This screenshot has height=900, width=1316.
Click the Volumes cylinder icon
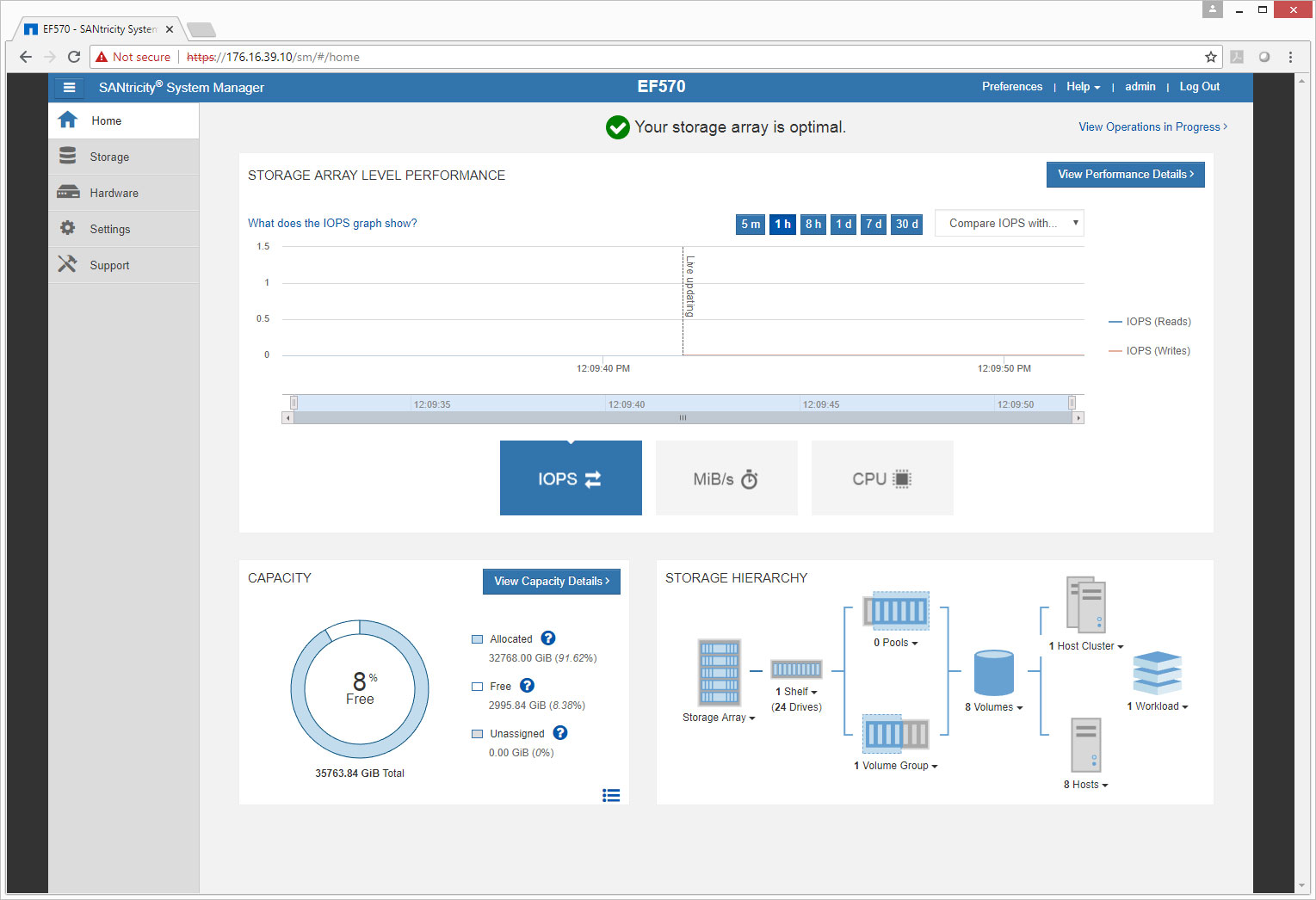(x=993, y=673)
